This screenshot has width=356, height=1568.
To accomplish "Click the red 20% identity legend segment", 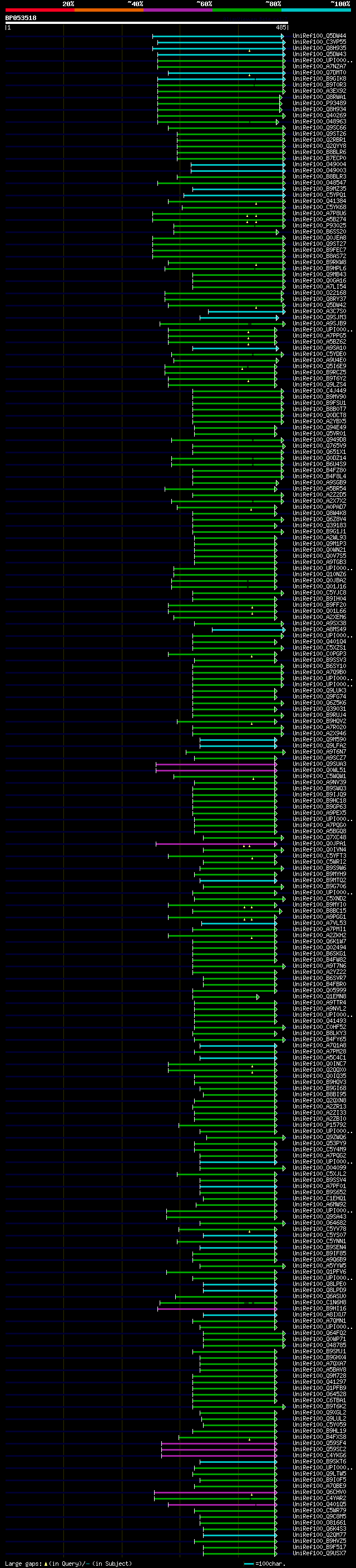I will point(39,10).
